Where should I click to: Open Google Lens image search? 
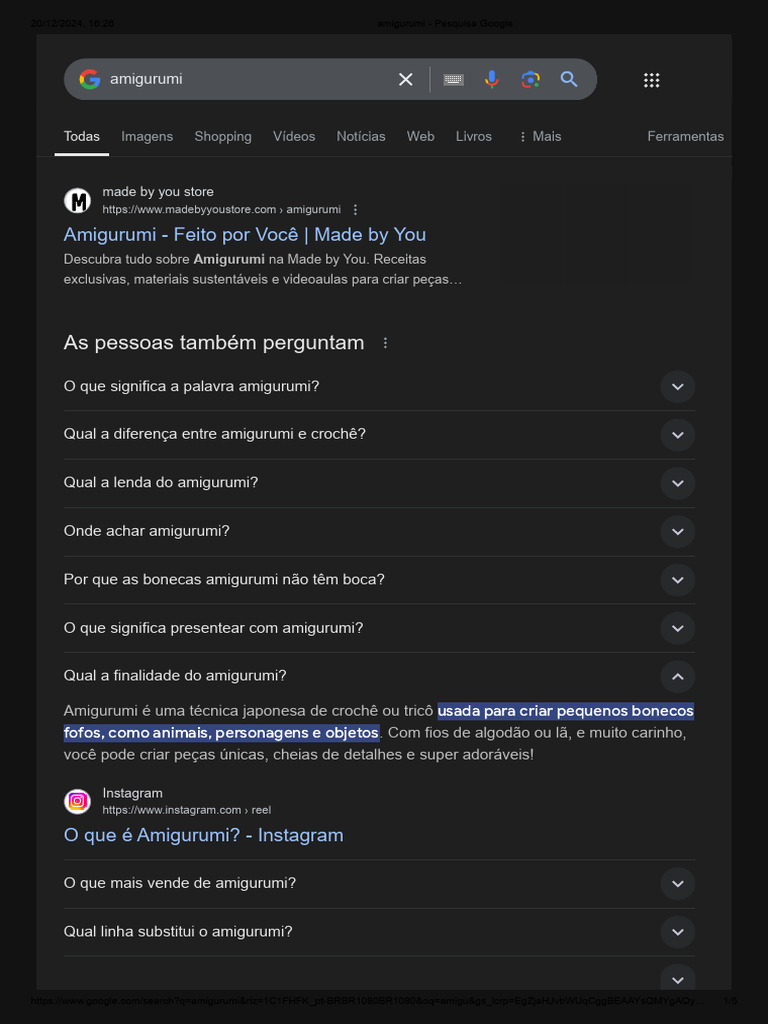pos(530,80)
